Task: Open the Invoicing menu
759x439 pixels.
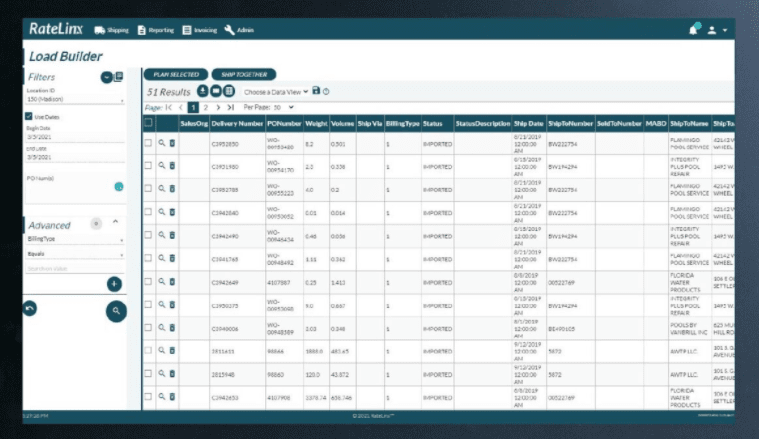Action: pos(203,30)
